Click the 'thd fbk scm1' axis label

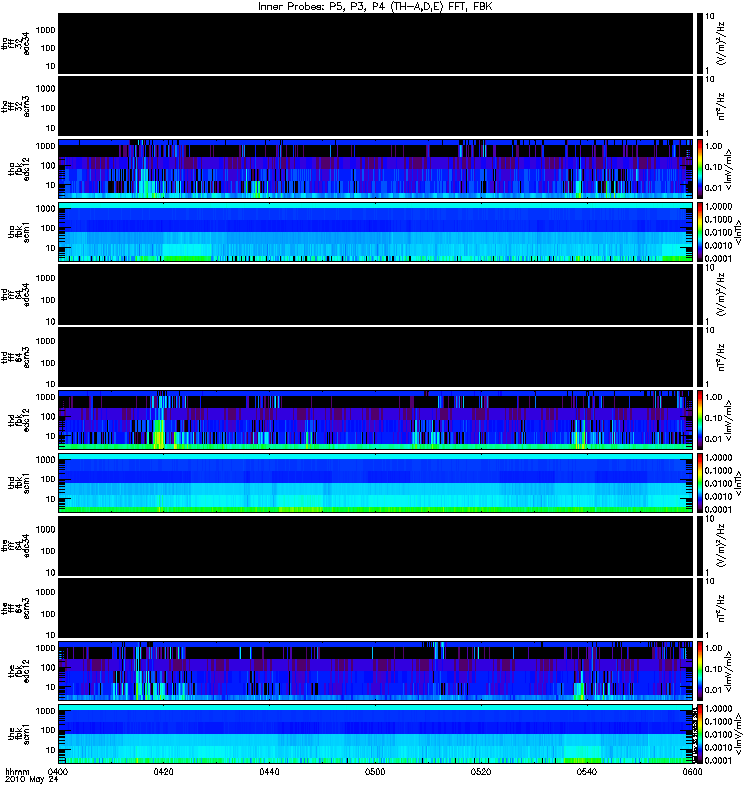19,484
